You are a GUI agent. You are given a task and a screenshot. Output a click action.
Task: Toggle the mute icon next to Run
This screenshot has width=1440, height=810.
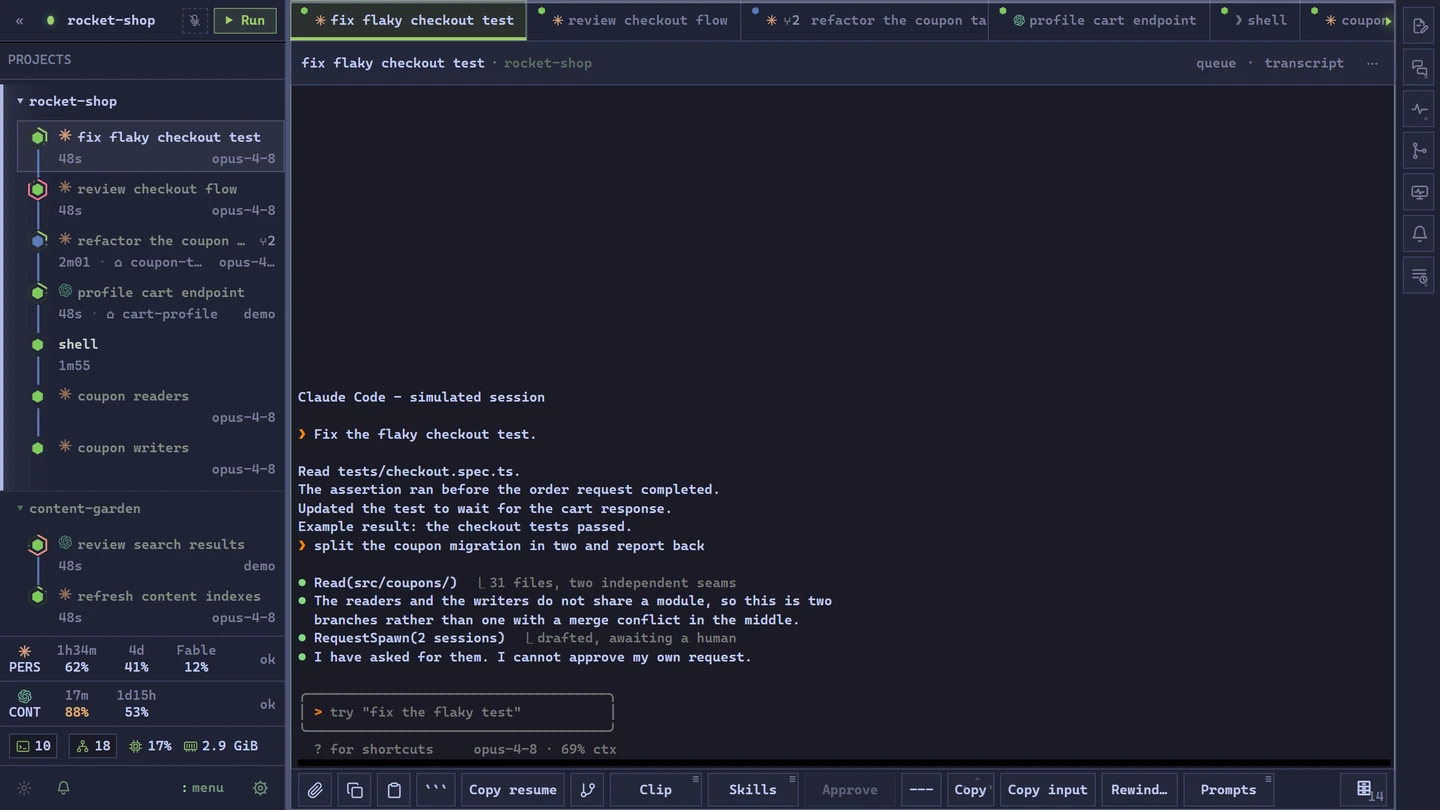(195, 20)
